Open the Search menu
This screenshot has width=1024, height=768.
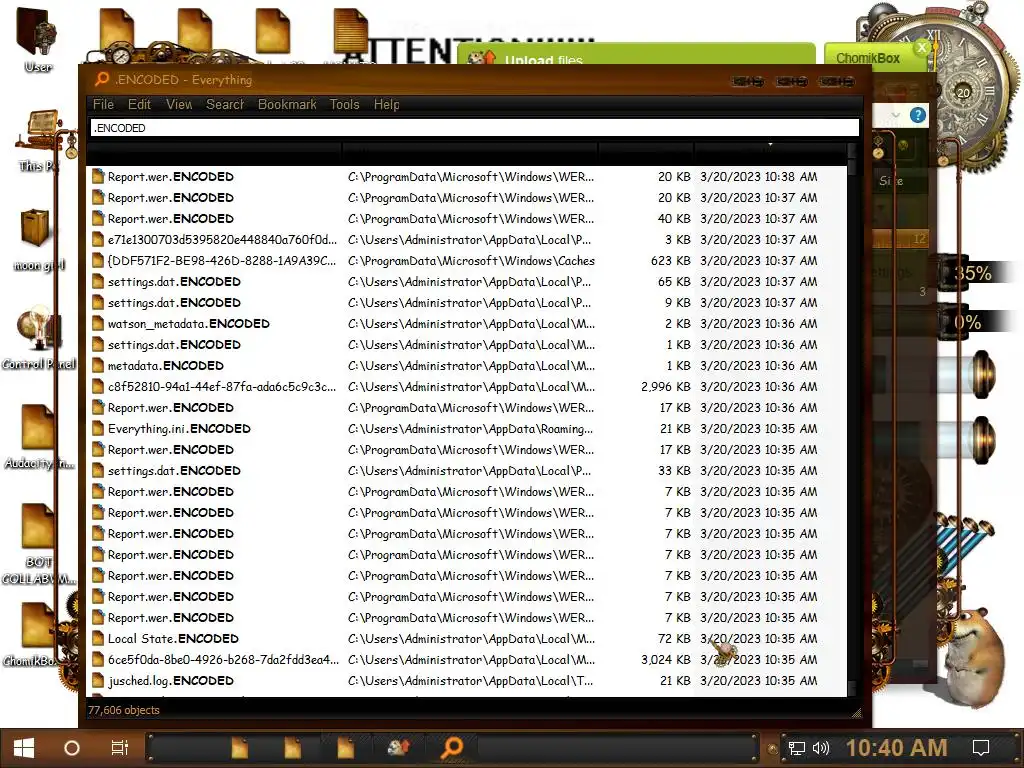point(225,104)
